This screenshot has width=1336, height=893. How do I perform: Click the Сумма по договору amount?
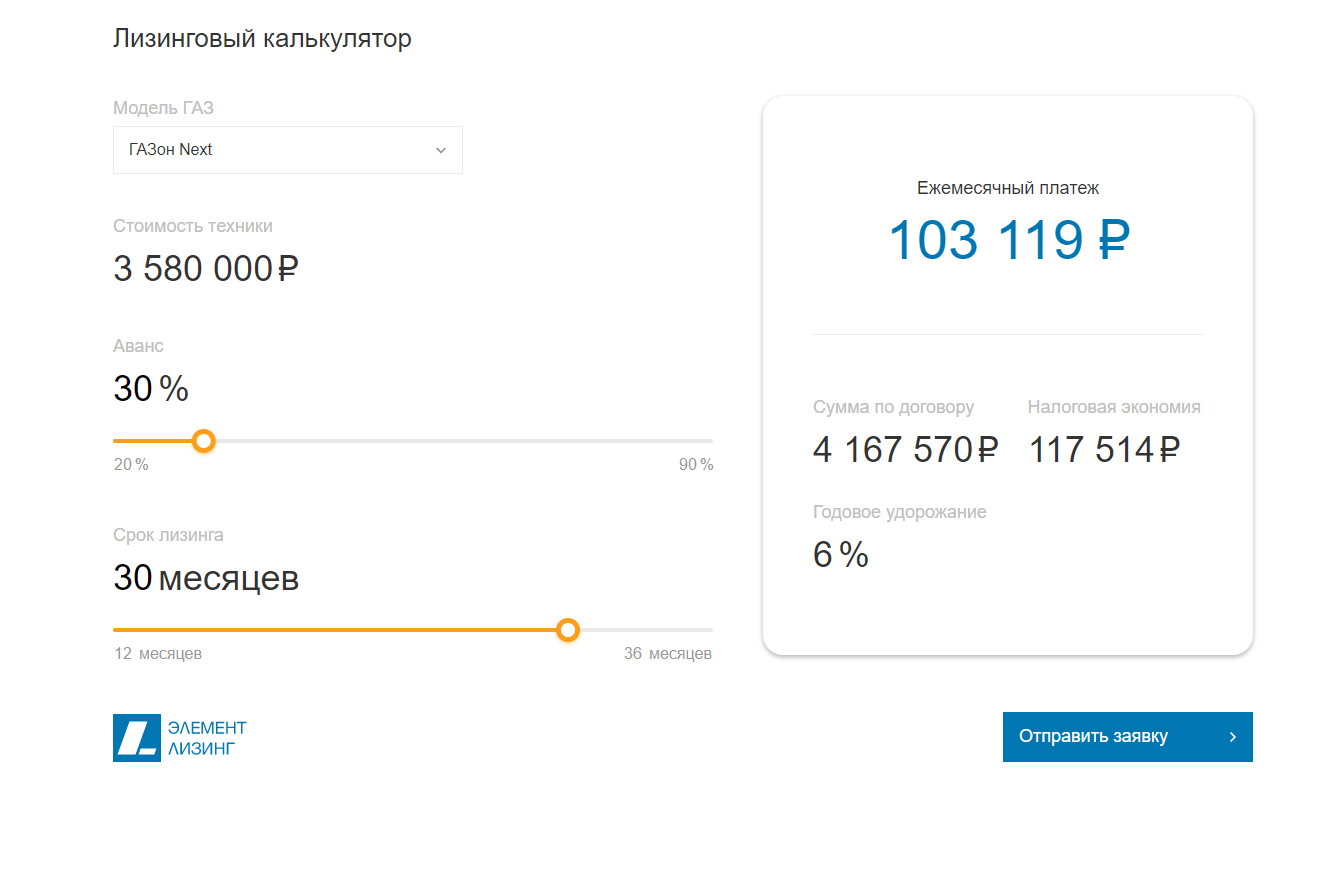[x=906, y=450]
